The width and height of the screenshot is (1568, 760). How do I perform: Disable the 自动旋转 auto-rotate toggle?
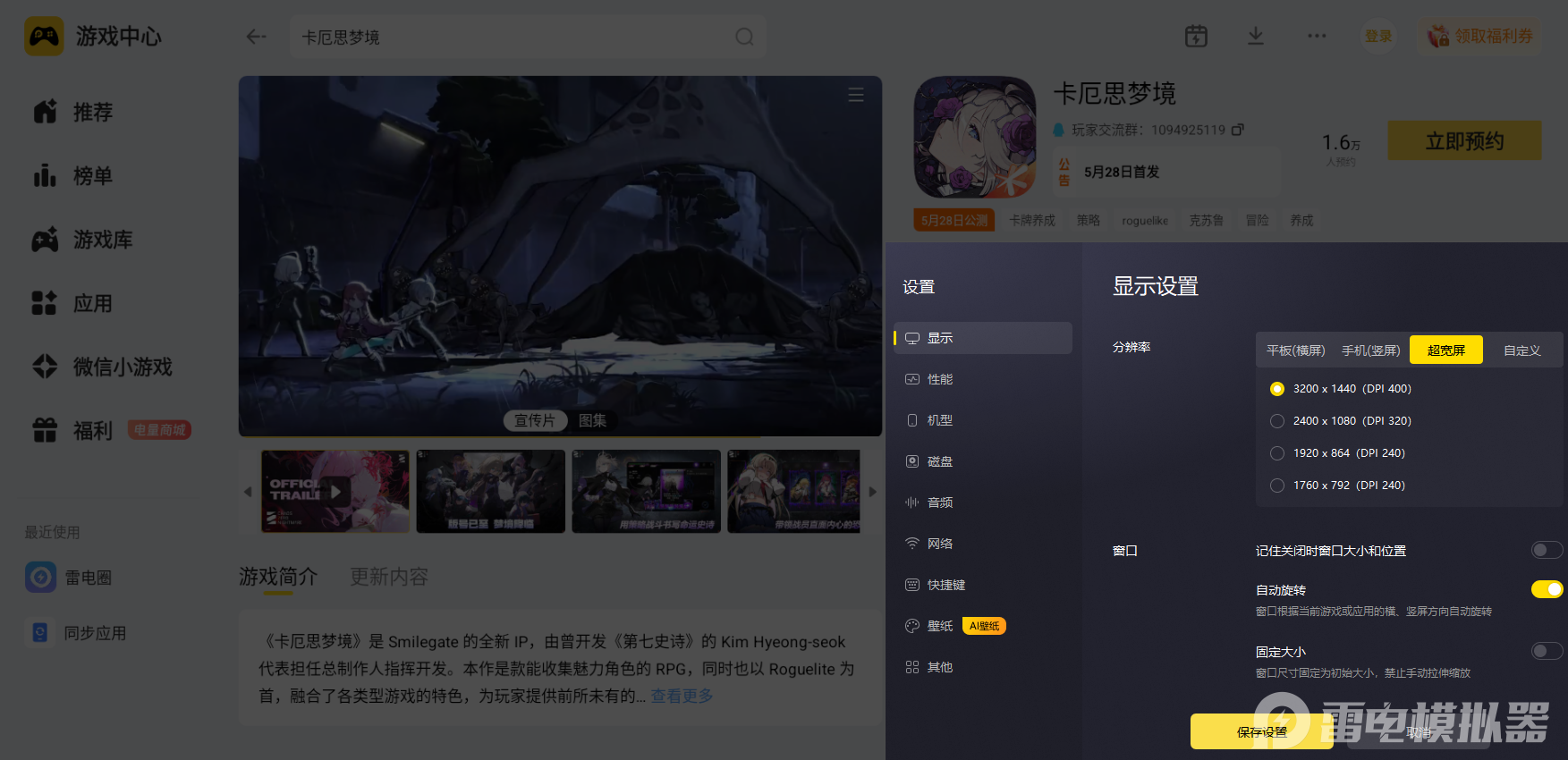pos(1547,589)
